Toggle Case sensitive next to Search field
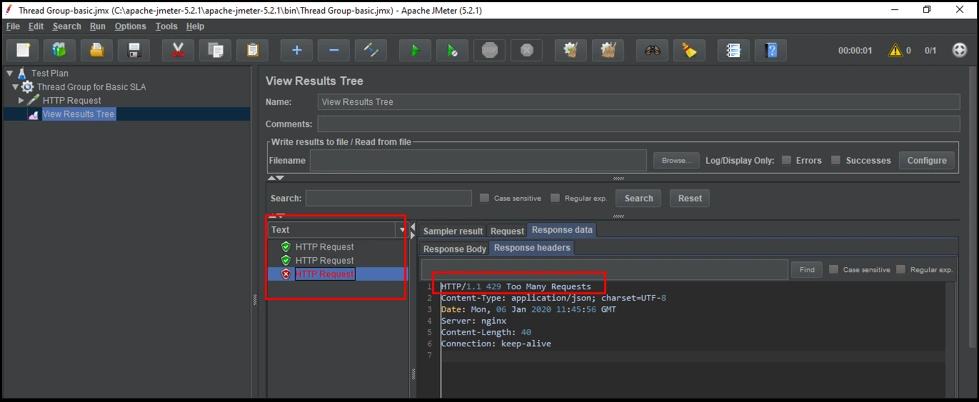 [x=485, y=198]
